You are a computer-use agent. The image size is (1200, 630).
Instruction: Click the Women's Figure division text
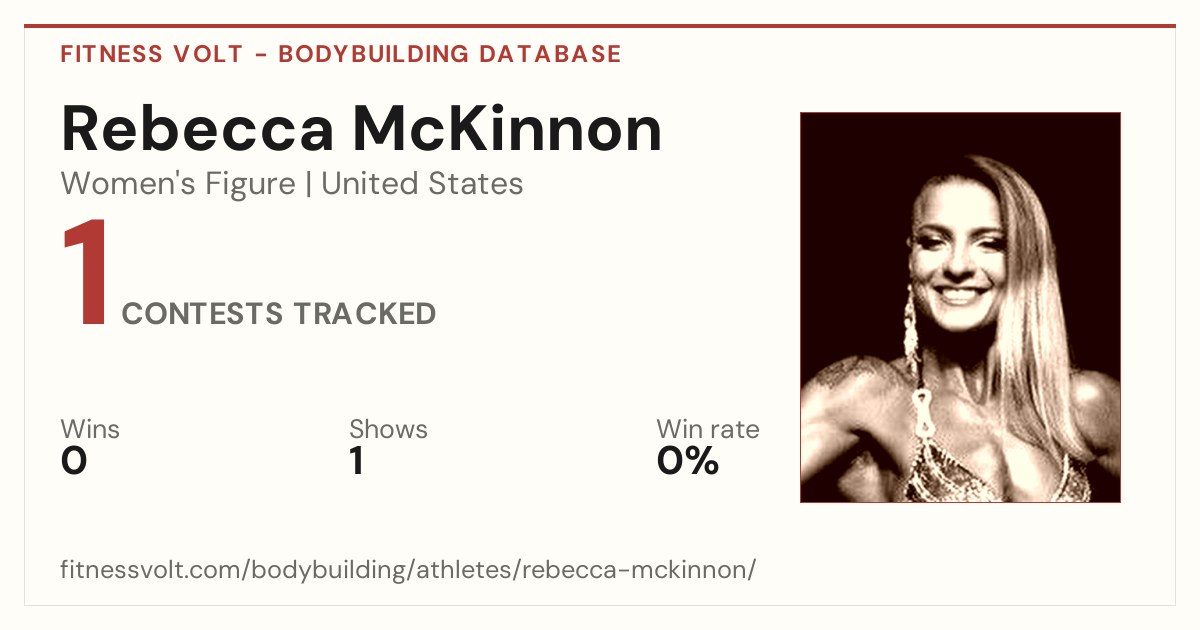(x=178, y=184)
